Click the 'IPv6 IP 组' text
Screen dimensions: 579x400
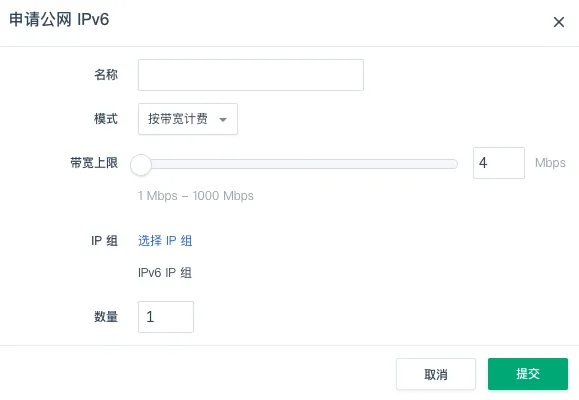pos(165,273)
